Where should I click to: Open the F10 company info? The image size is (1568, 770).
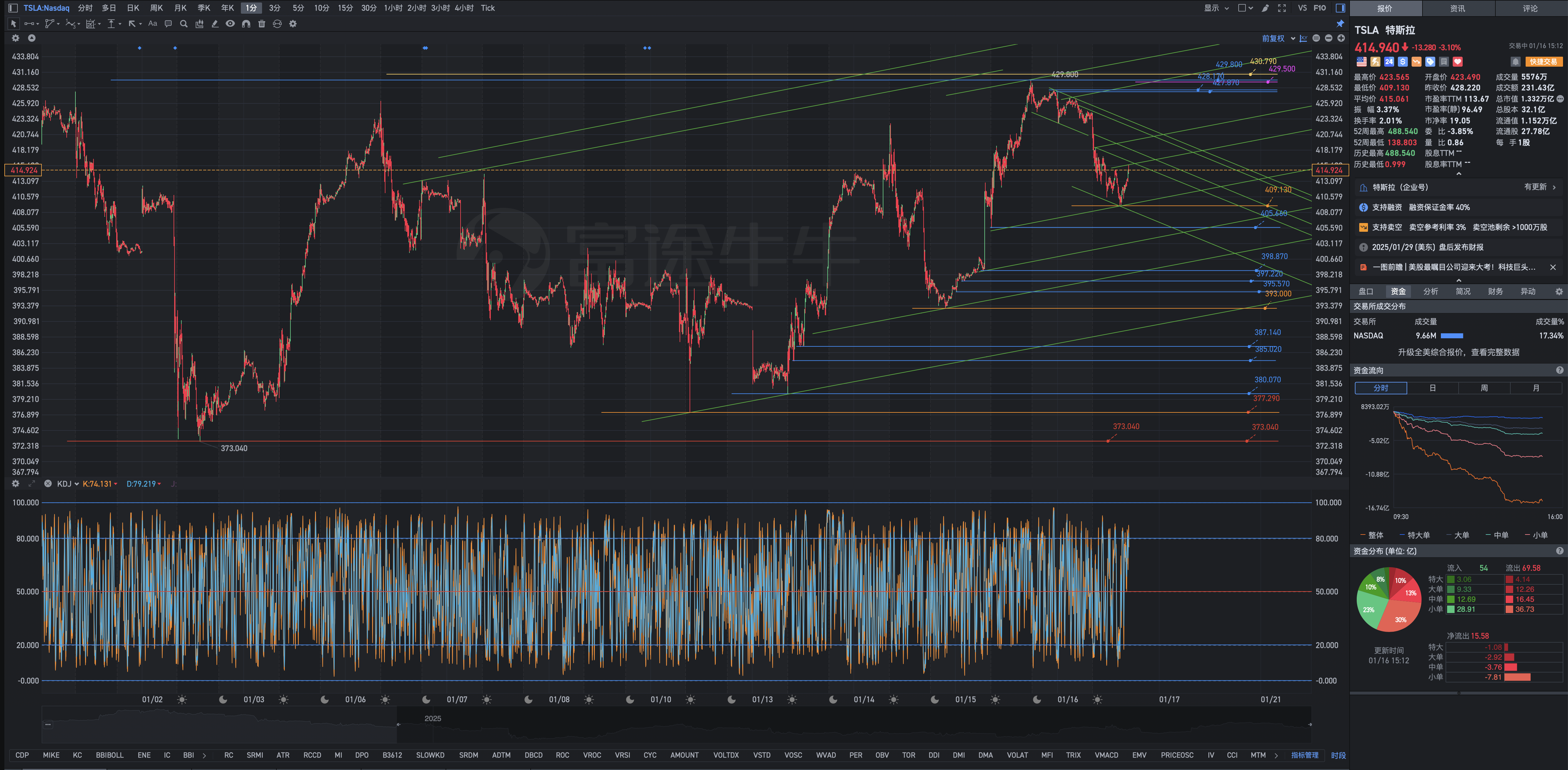[x=1319, y=8]
